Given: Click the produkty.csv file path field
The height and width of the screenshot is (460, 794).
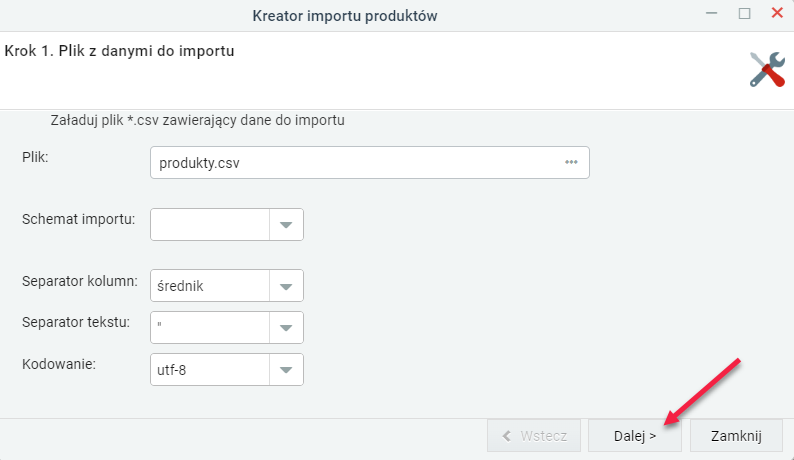Looking at the screenshot, I should [370, 163].
